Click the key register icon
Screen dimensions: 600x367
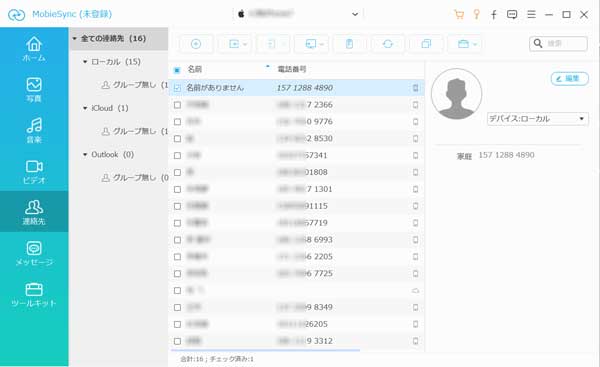click(476, 15)
